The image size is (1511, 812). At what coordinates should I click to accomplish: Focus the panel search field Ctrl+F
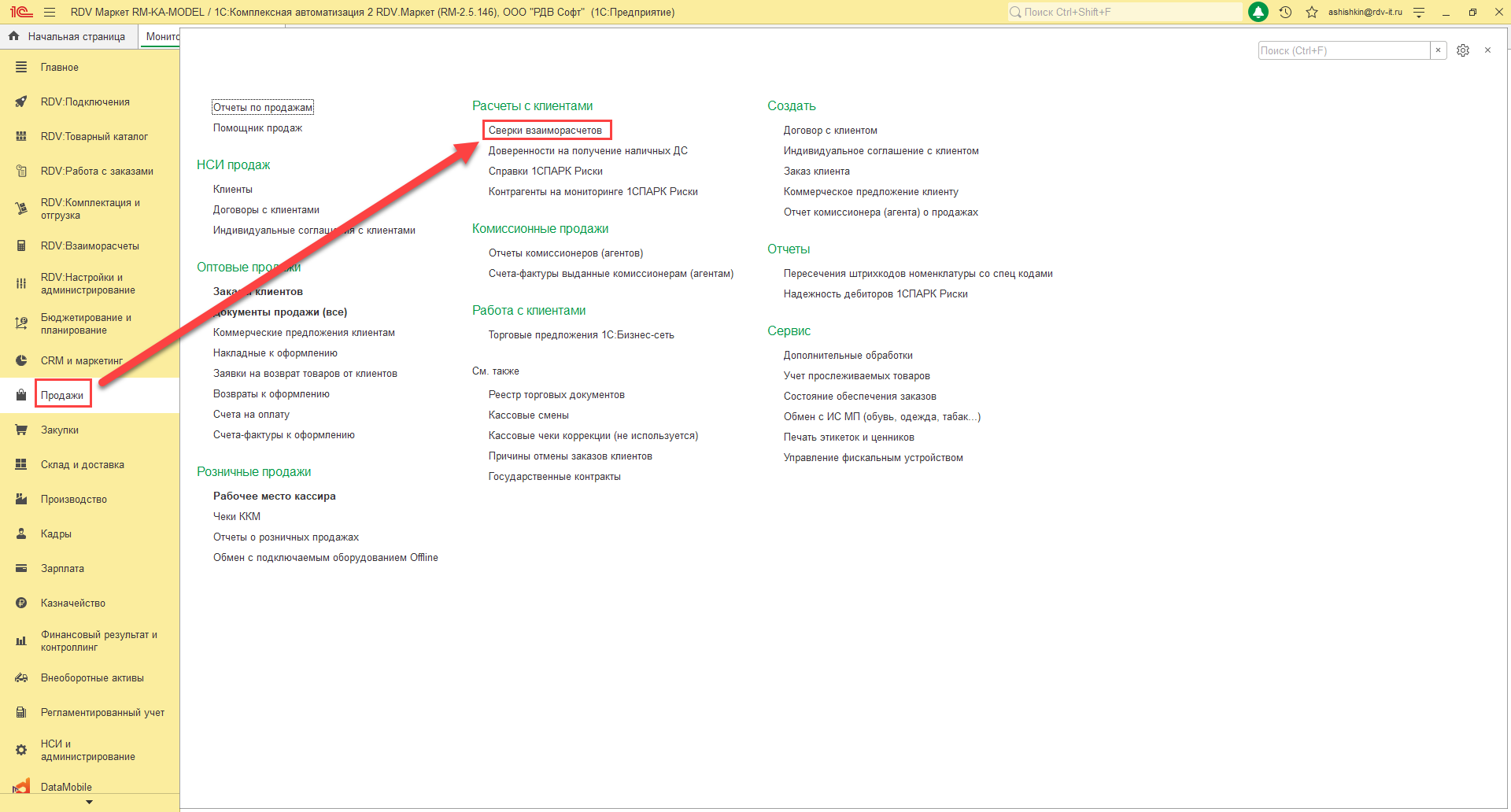[x=1344, y=50]
